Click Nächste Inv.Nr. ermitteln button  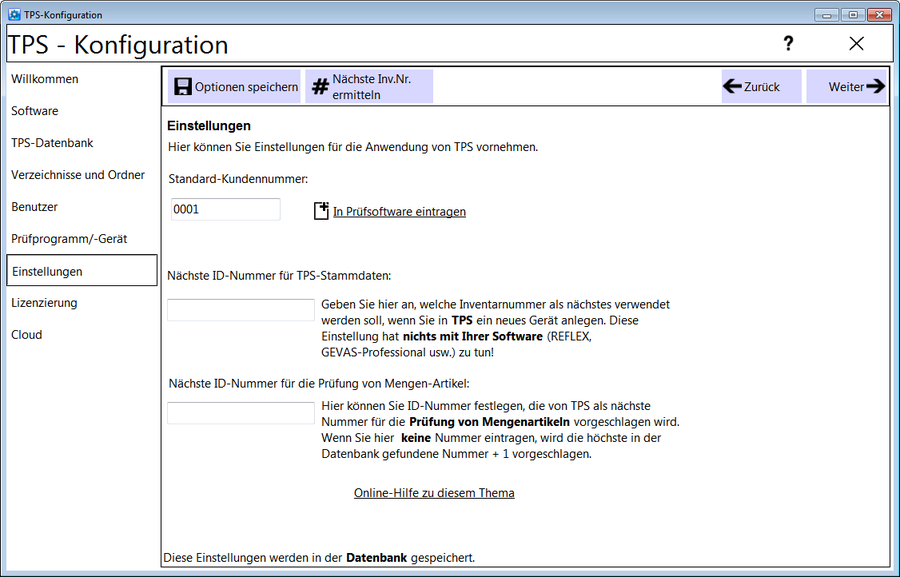pyautogui.click(x=369, y=87)
